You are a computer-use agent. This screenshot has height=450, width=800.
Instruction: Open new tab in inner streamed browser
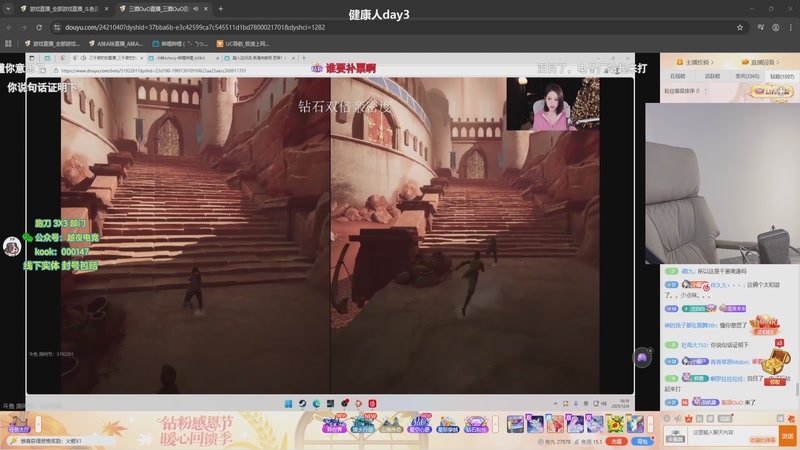point(304,58)
